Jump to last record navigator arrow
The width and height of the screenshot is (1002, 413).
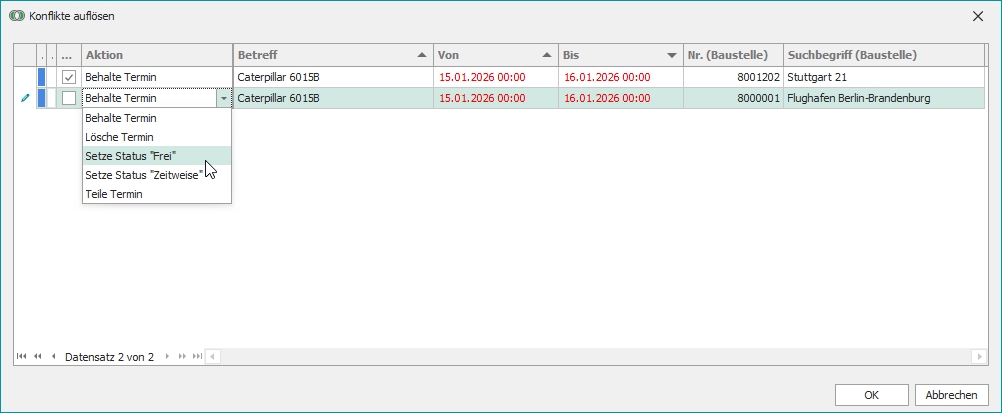[197, 356]
